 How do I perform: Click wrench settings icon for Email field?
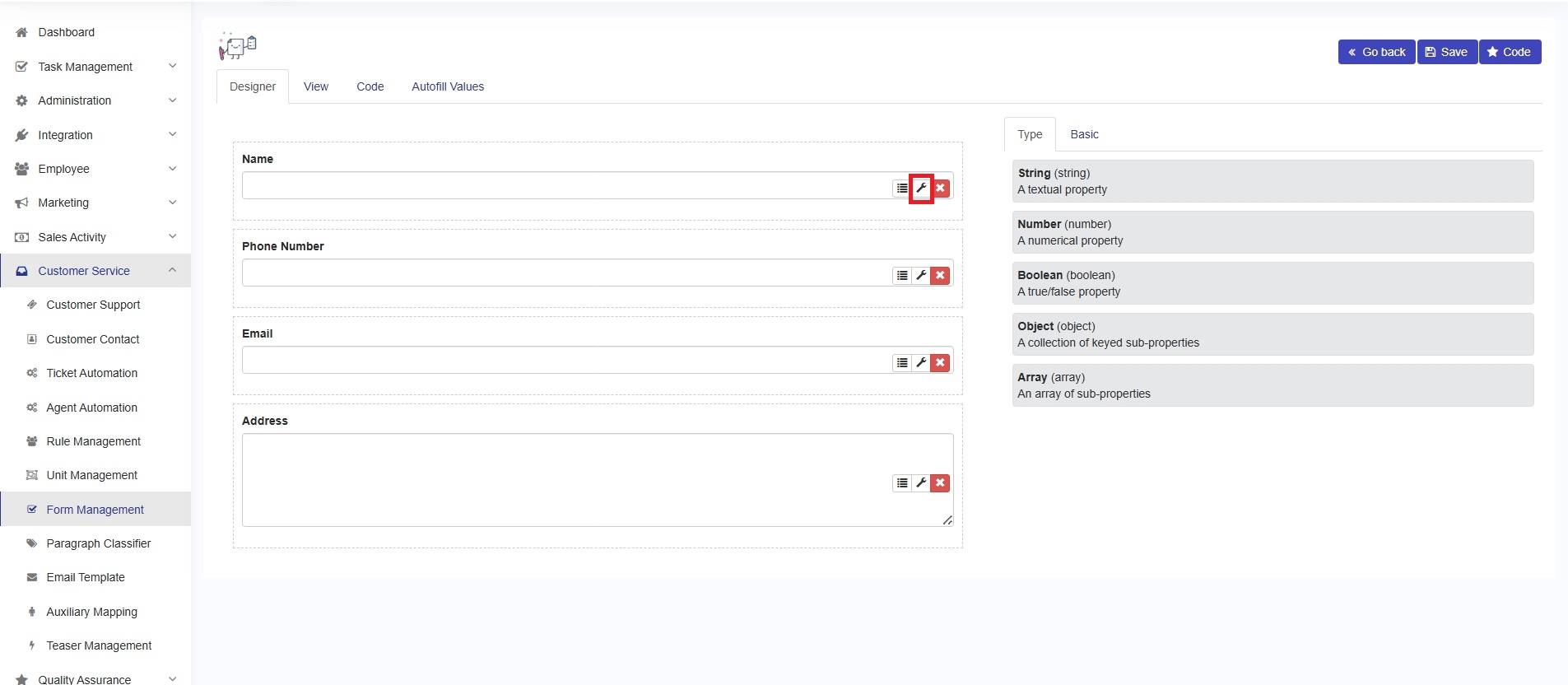coord(921,363)
